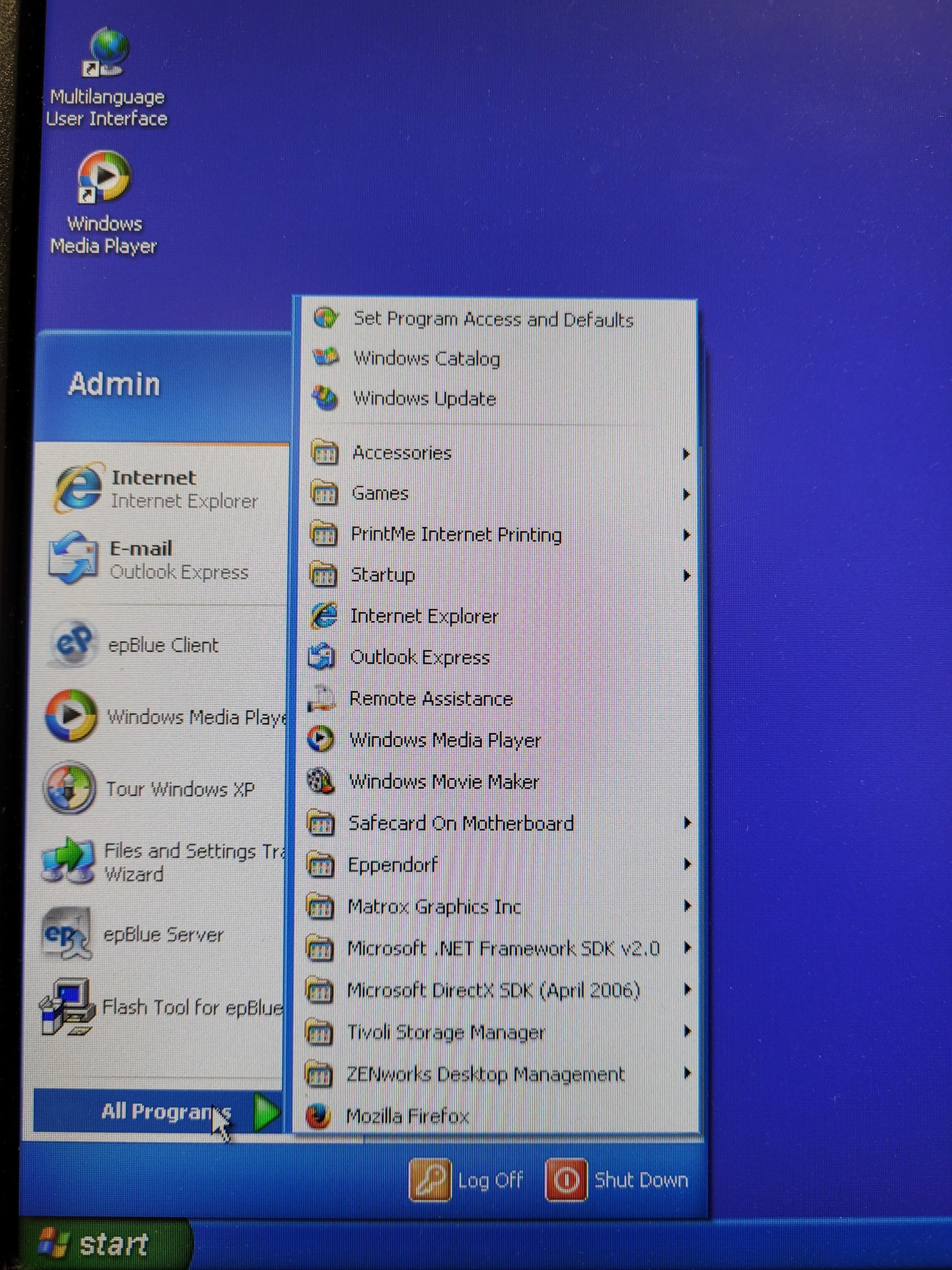Expand PrintMe Internet Printing submenu arrow

pos(686,535)
